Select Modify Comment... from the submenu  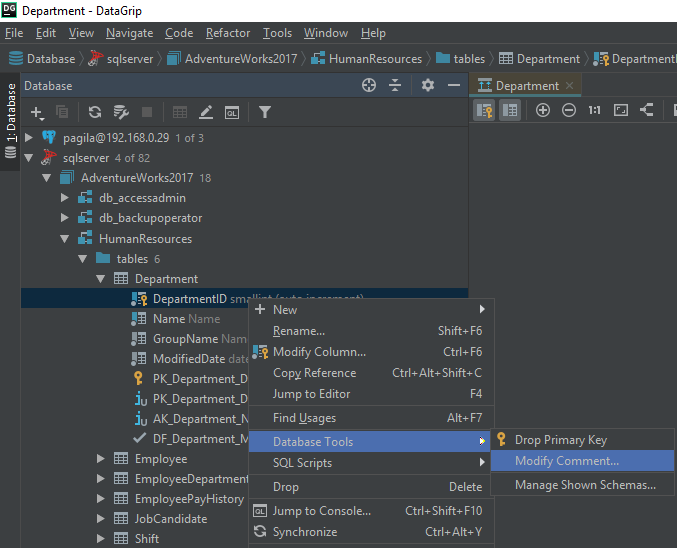point(566,461)
